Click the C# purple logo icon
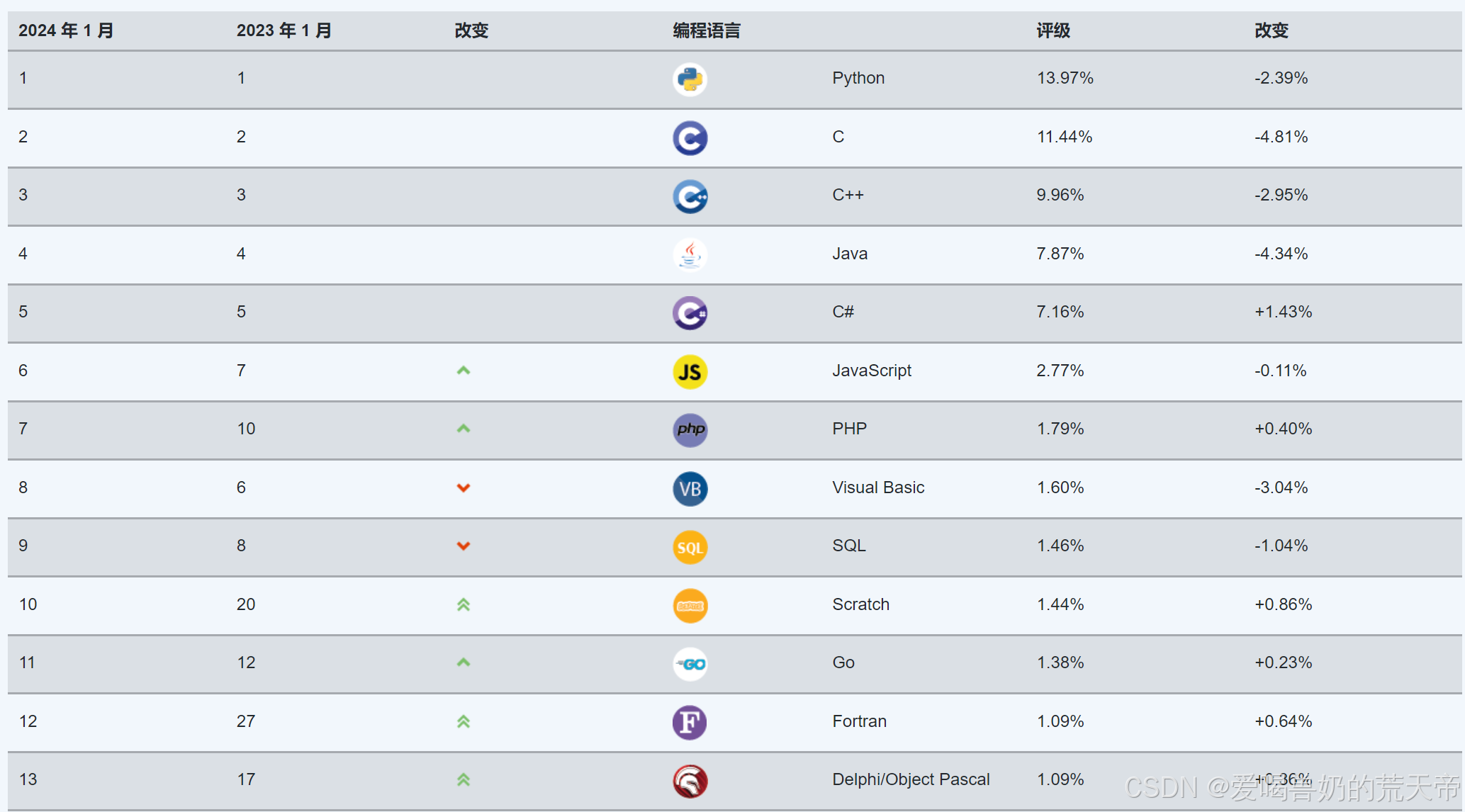 [x=690, y=313]
